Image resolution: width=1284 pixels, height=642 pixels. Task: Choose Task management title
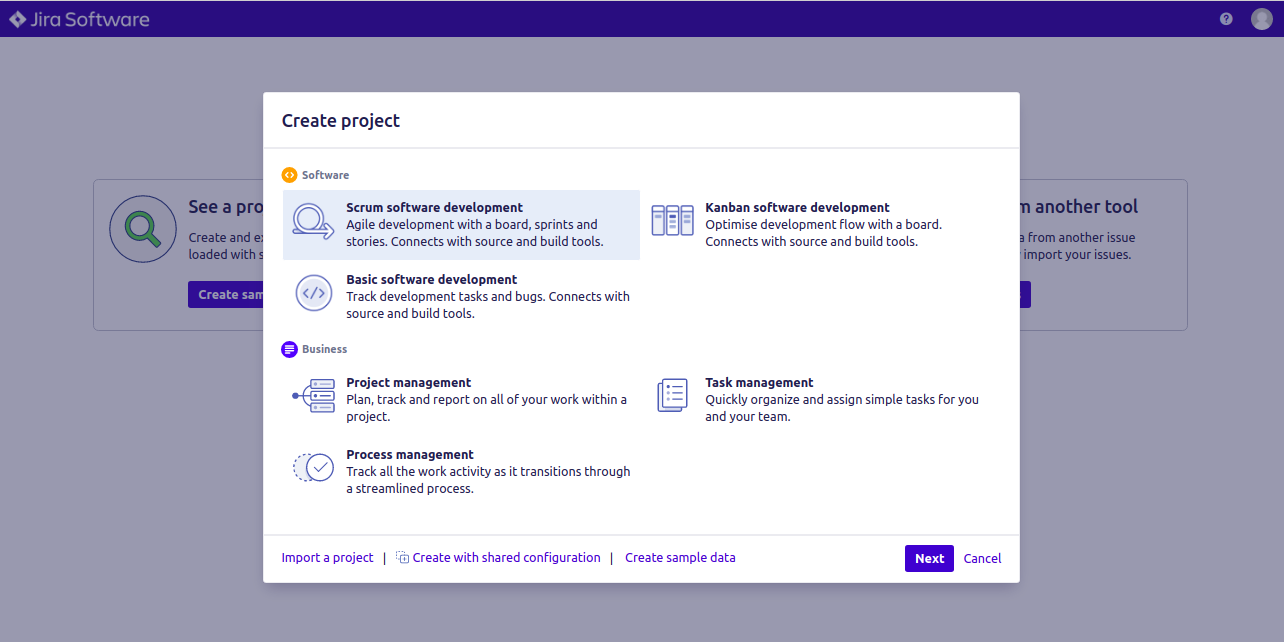pyautogui.click(x=759, y=383)
